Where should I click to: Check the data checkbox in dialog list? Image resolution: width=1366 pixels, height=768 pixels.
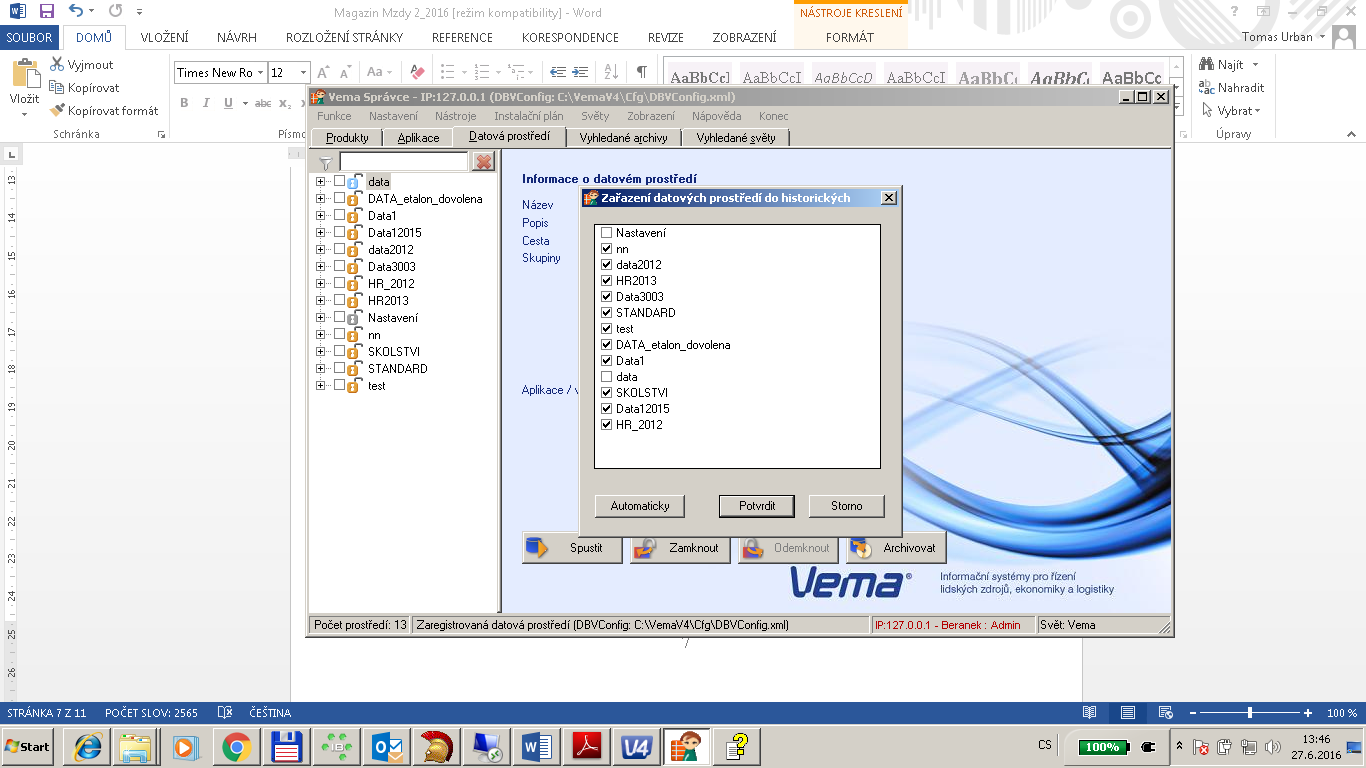(x=606, y=377)
